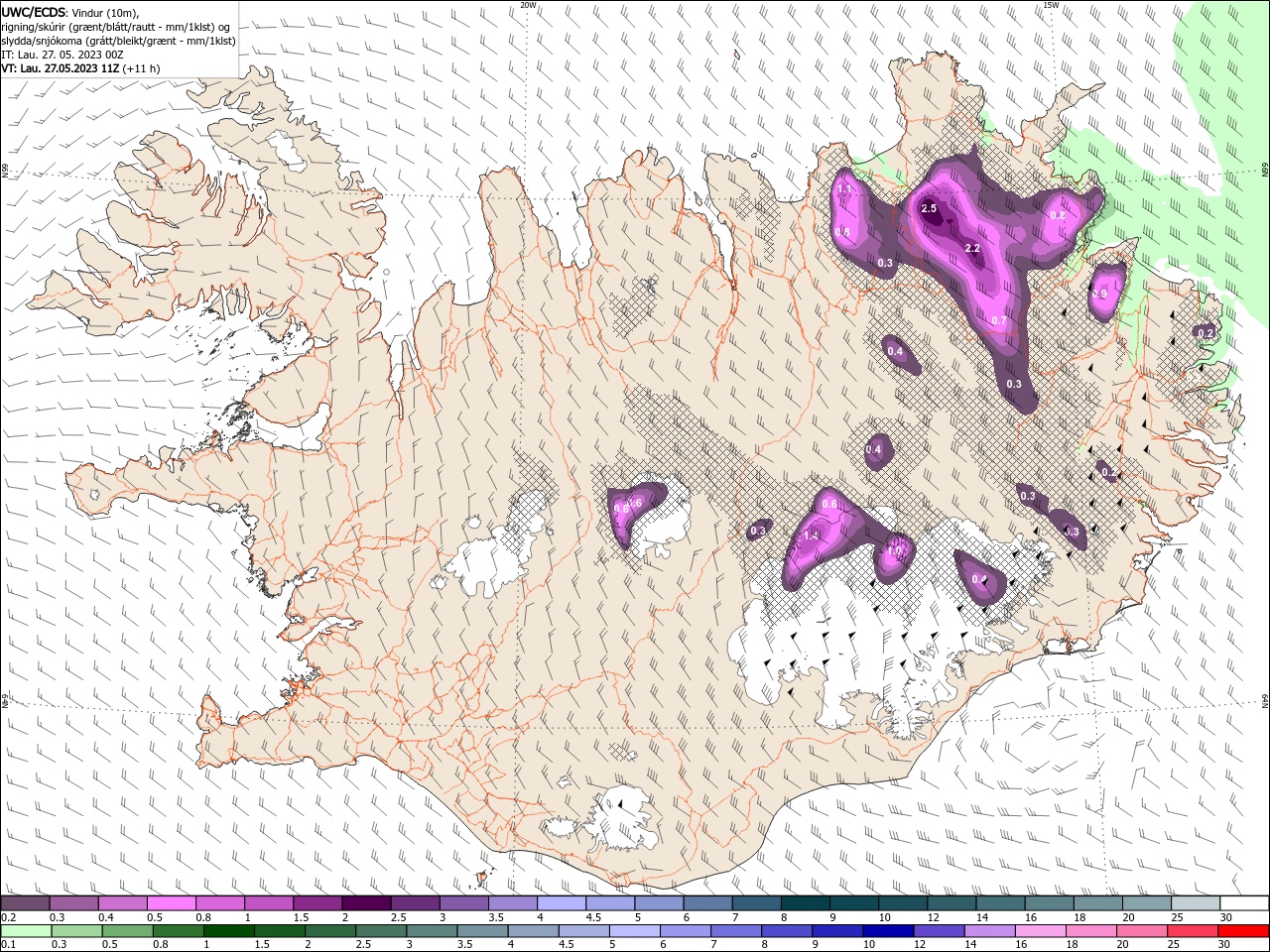Click the pale green 0.1 rain legend swatch

tap(26, 931)
